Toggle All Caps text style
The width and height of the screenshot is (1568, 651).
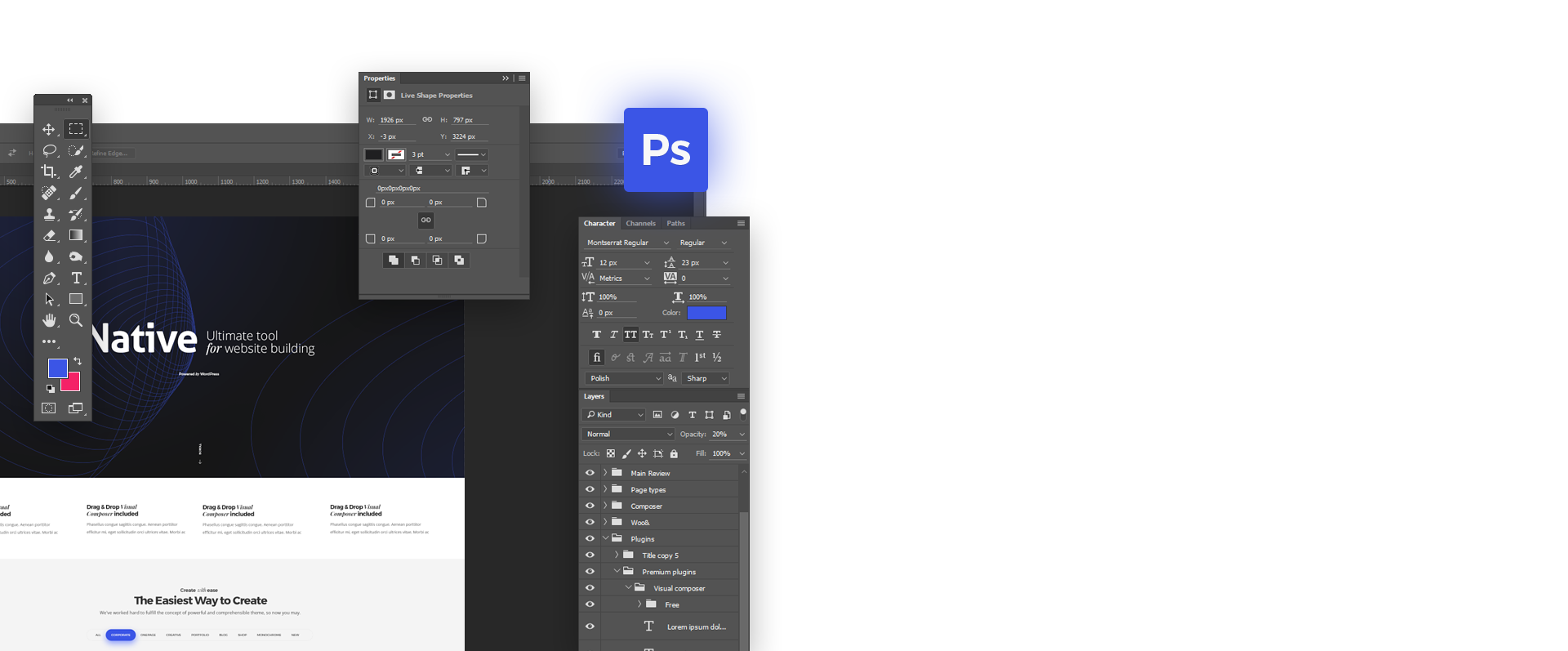tap(630, 335)
